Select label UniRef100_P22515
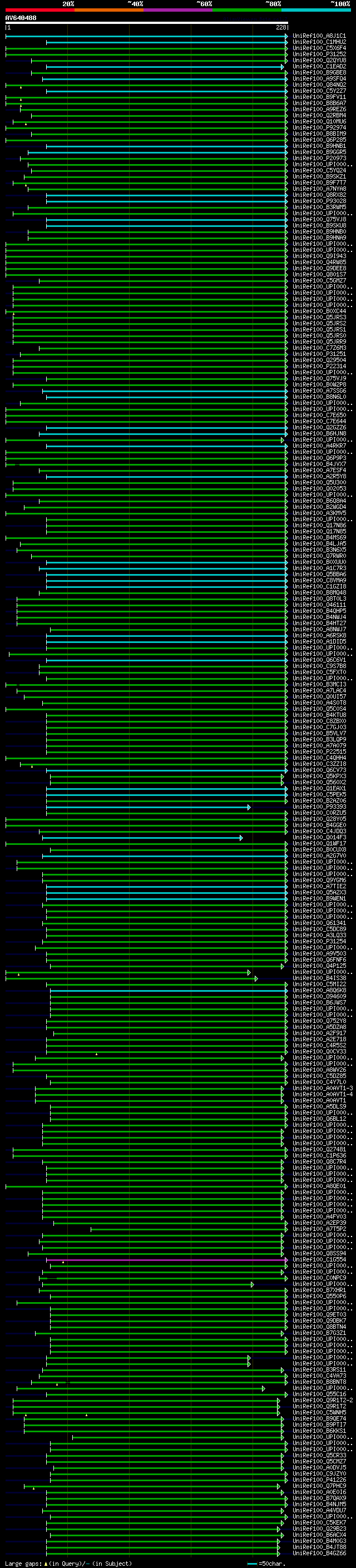Viewport: 356px width, 1568px height. (x=319, y=751)
